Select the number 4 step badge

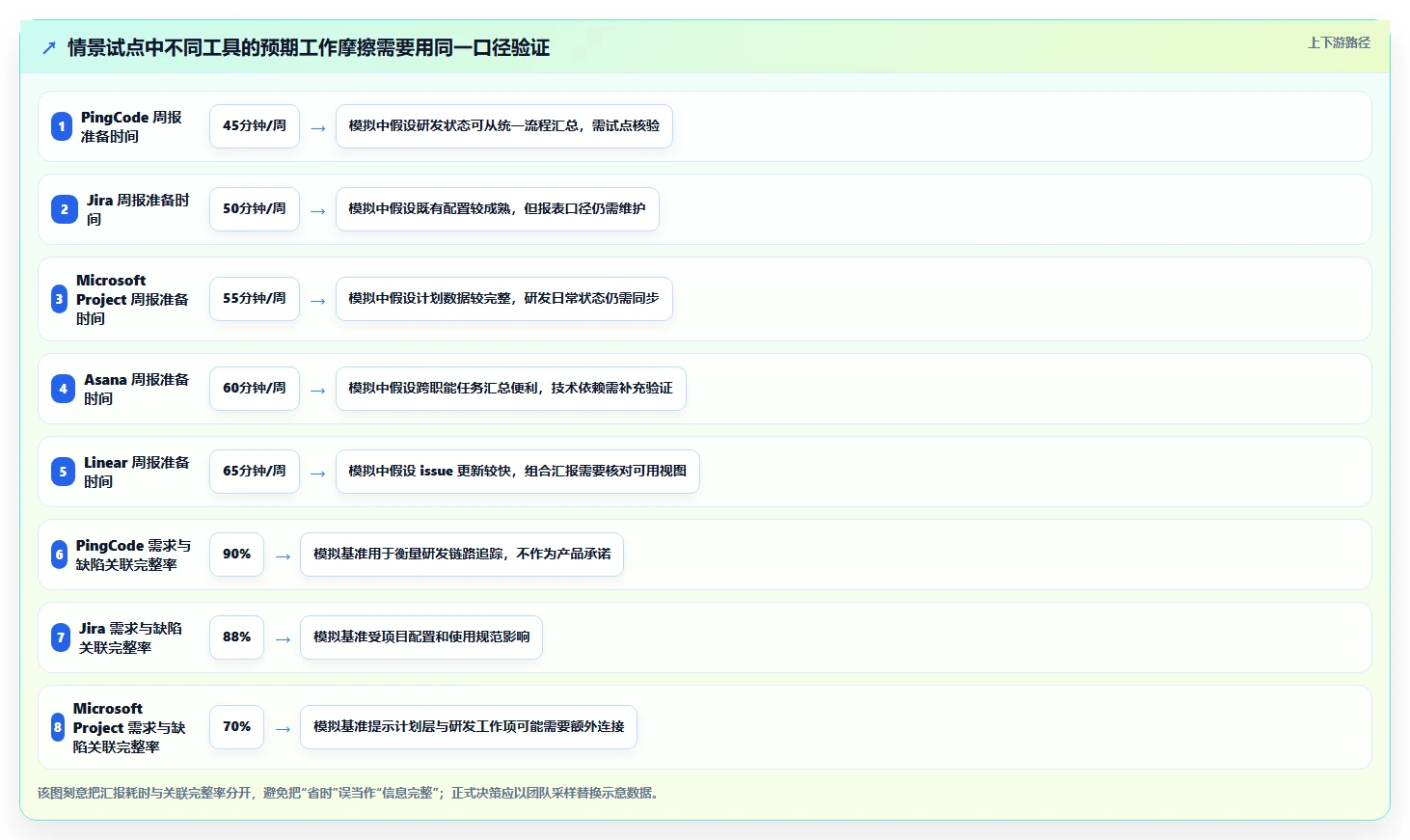pyautogui.click(x=63, y=389)
